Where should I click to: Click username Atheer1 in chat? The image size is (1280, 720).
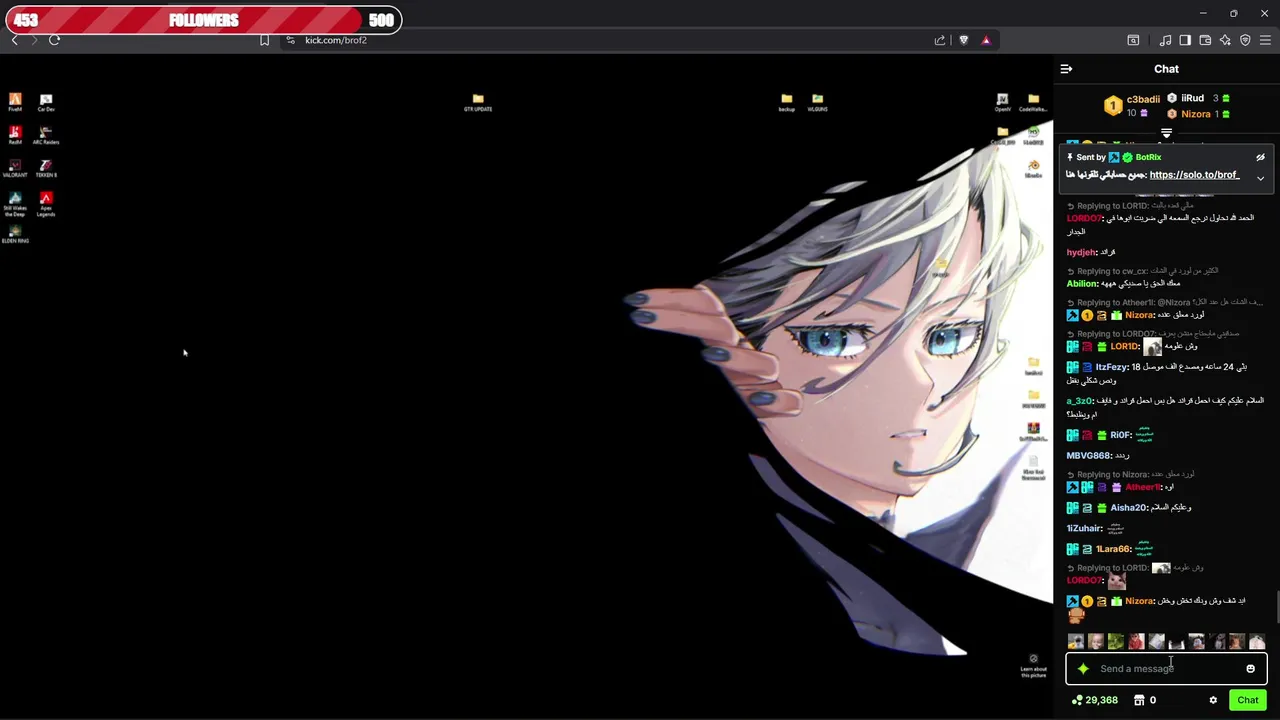1142,487
